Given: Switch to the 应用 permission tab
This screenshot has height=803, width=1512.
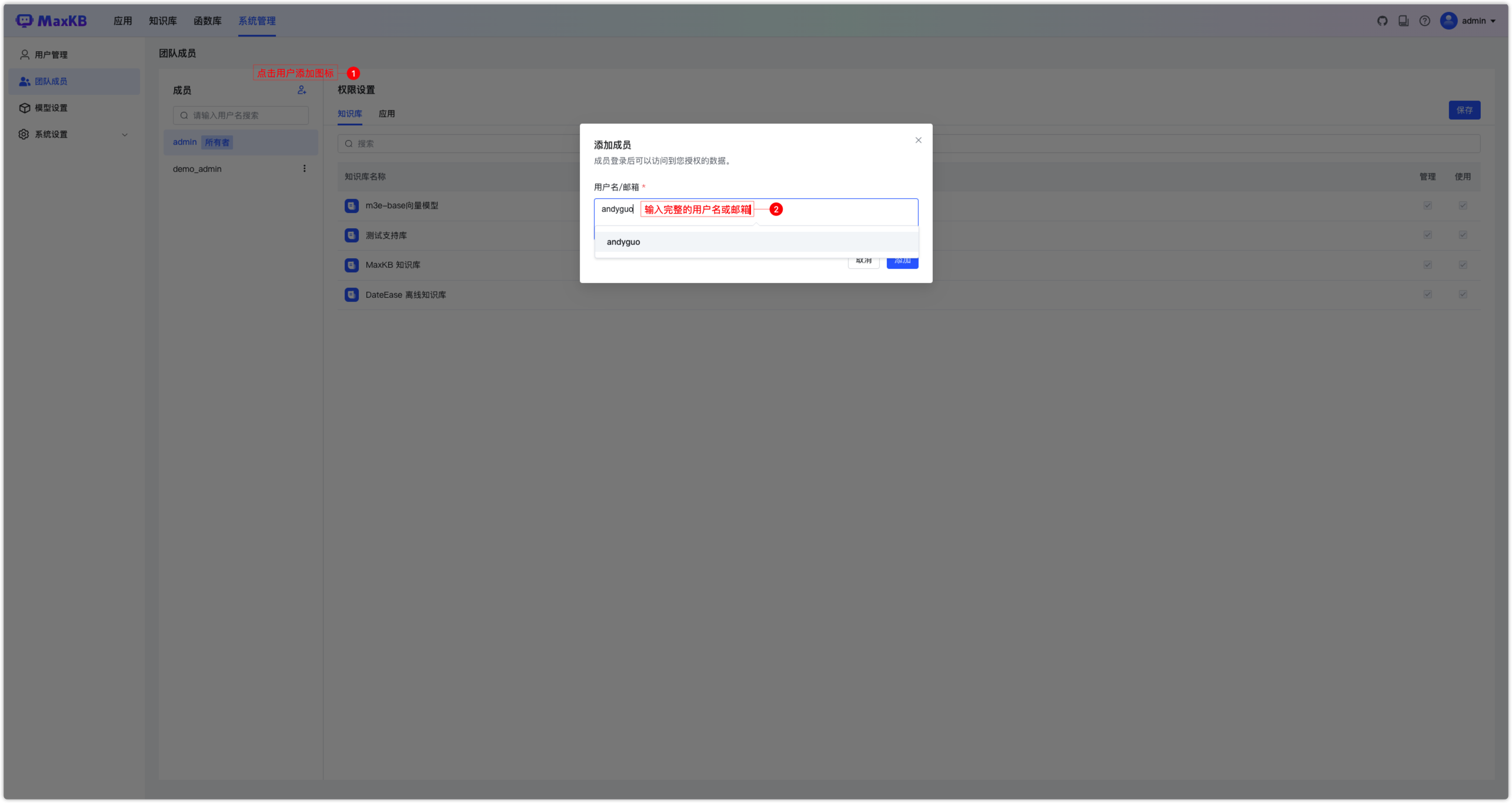Looking at the screenshot, I should point(387,113).
